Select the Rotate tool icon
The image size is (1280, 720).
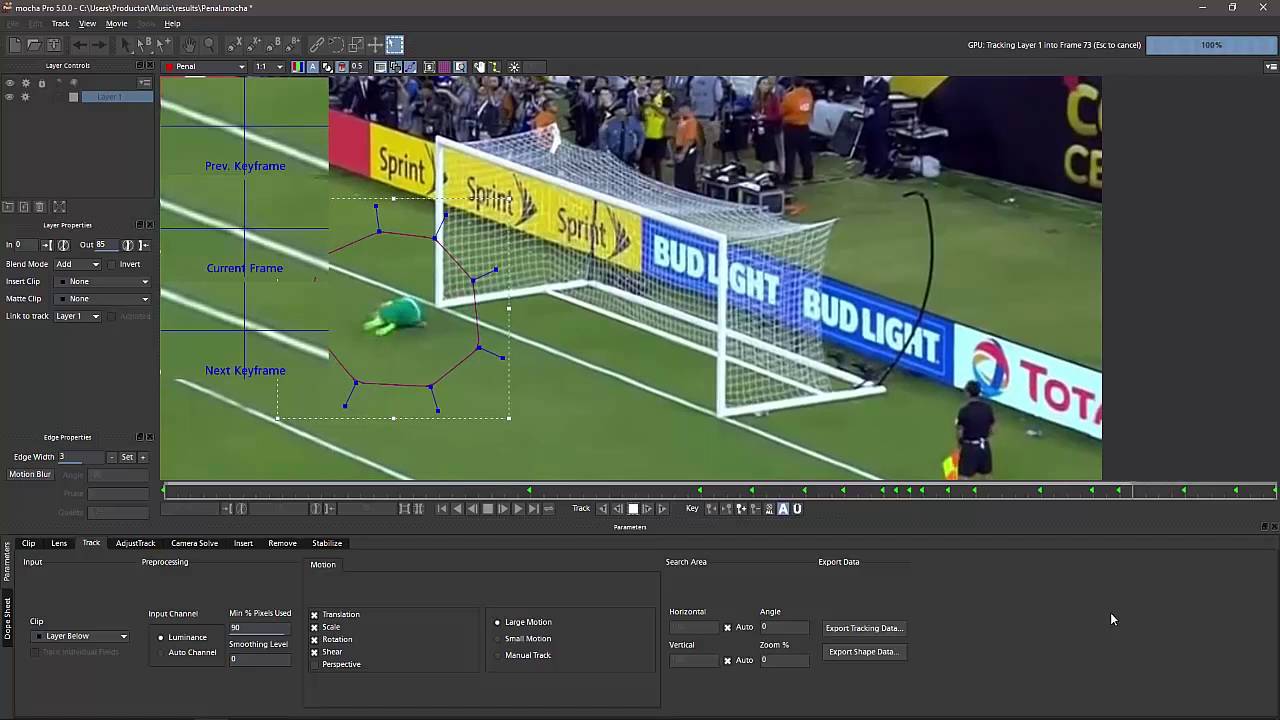[x=336, y=45]
